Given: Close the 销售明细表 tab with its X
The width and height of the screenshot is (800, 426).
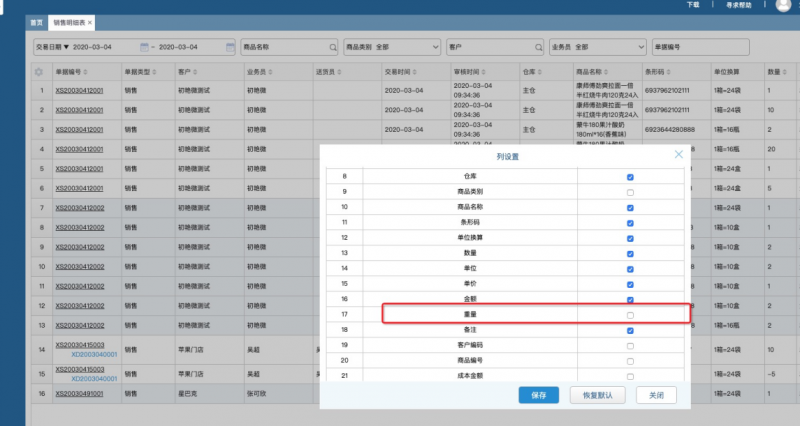Looking at the screenshot, I should tap(90, 21).
